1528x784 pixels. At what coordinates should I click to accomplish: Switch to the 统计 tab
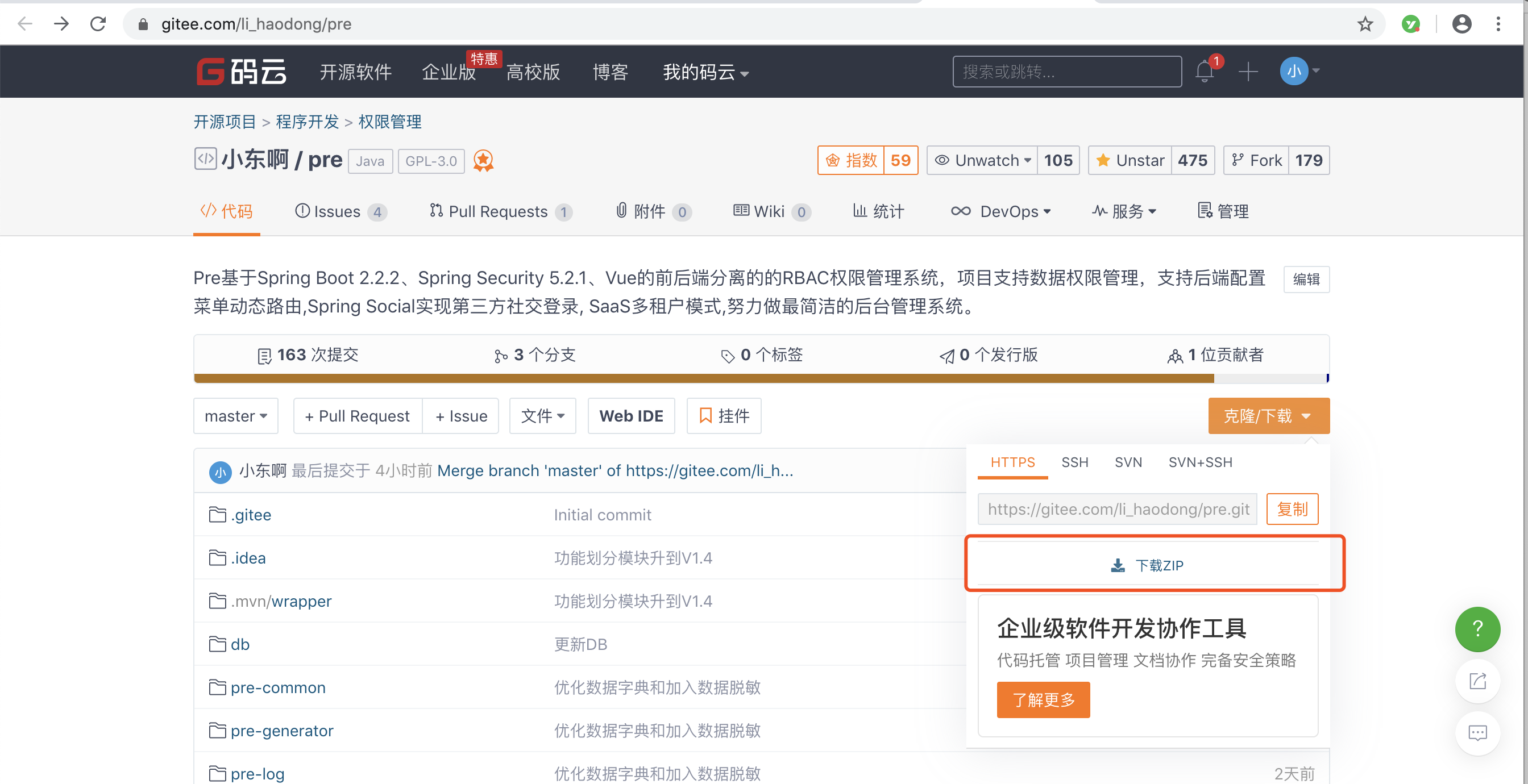(x=878, y=211)
